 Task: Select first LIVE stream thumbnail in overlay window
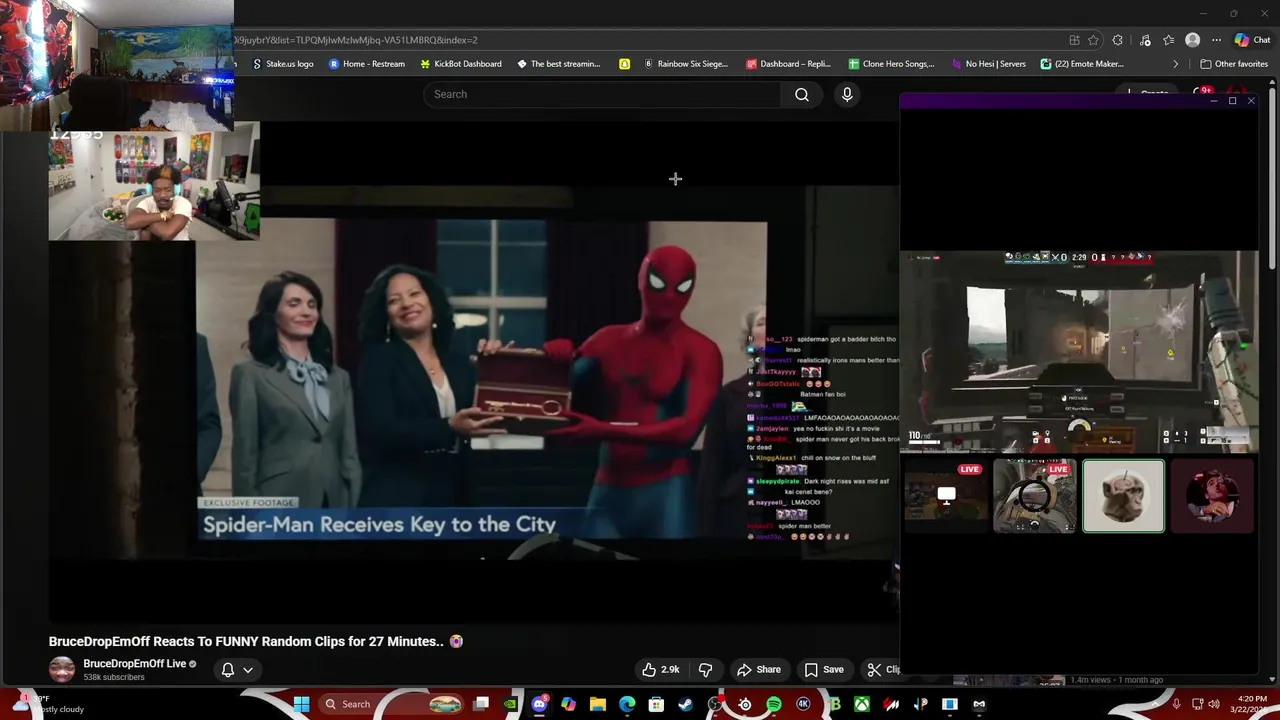pyautogui.click(x=945, y=496)
